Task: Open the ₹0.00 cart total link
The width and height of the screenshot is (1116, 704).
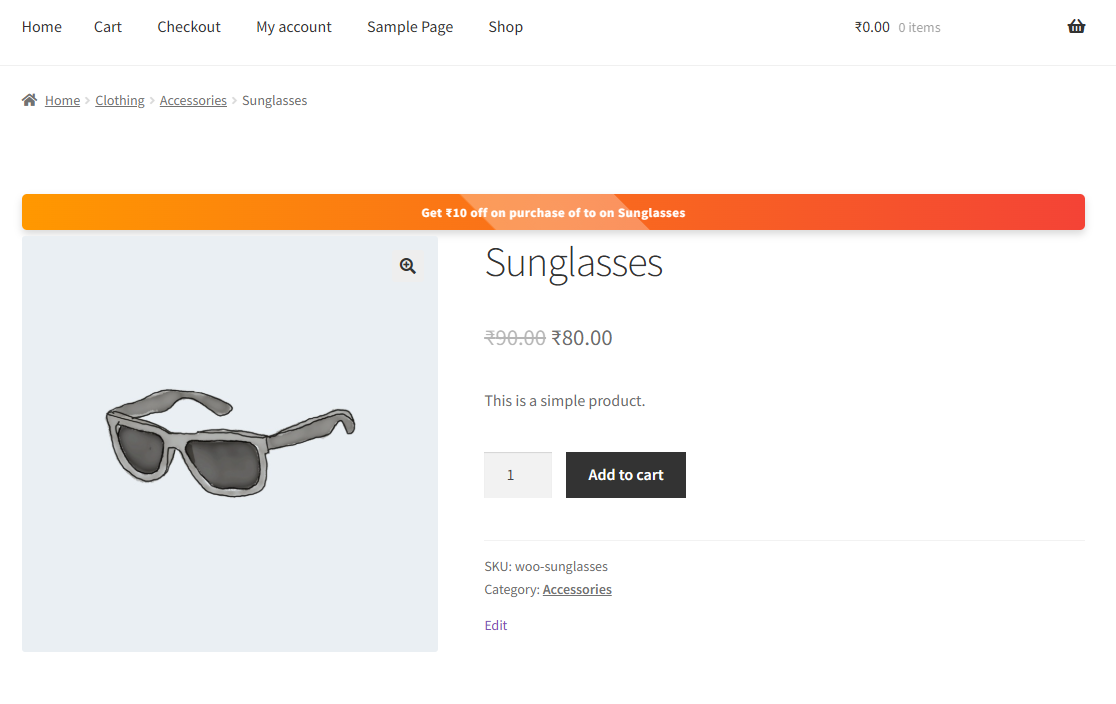Action: (872, 27)
